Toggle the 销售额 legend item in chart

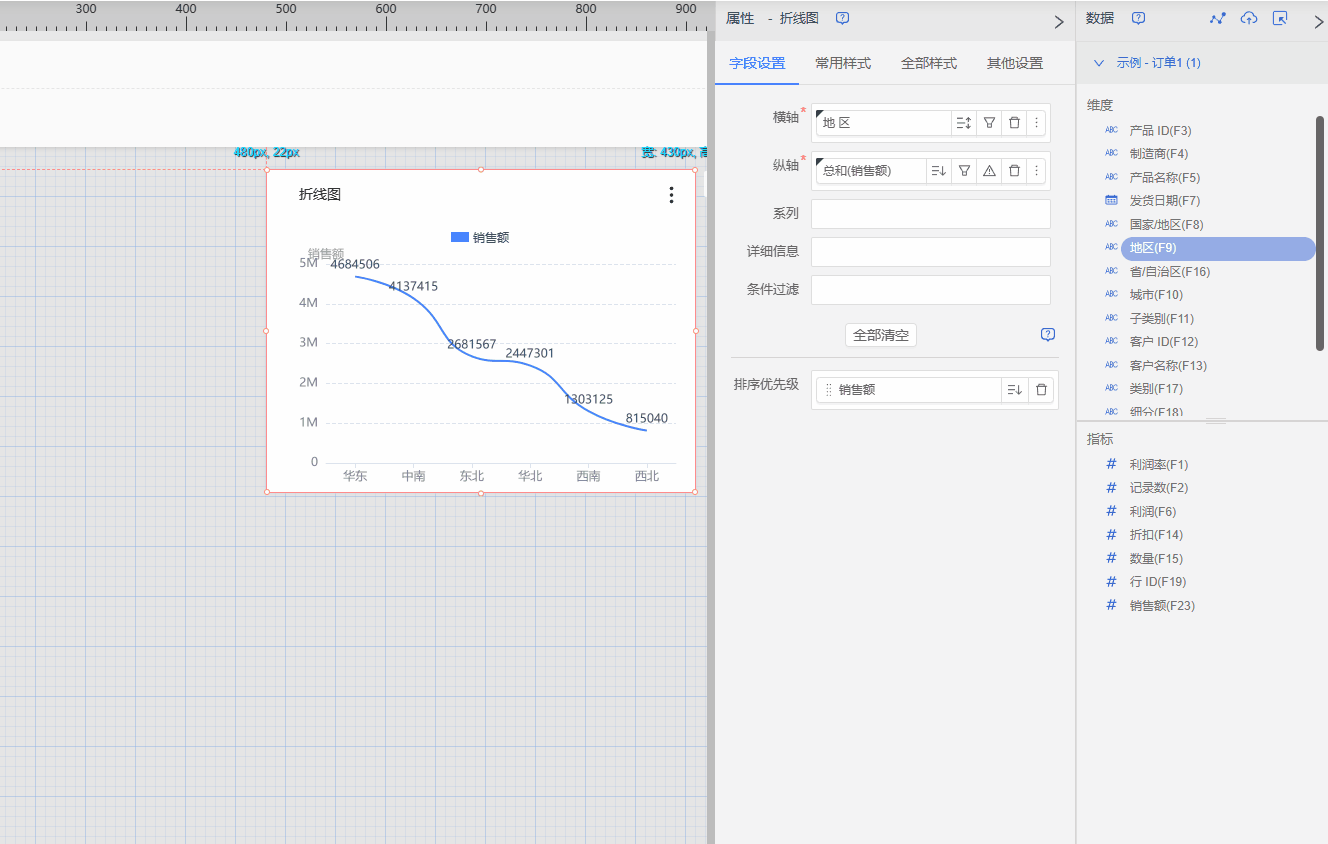(x=480, y=237)
